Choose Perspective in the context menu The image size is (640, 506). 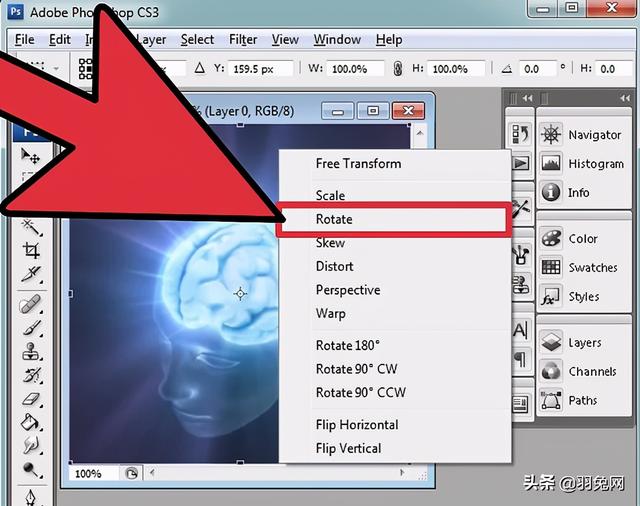click(x=395, y=290)
